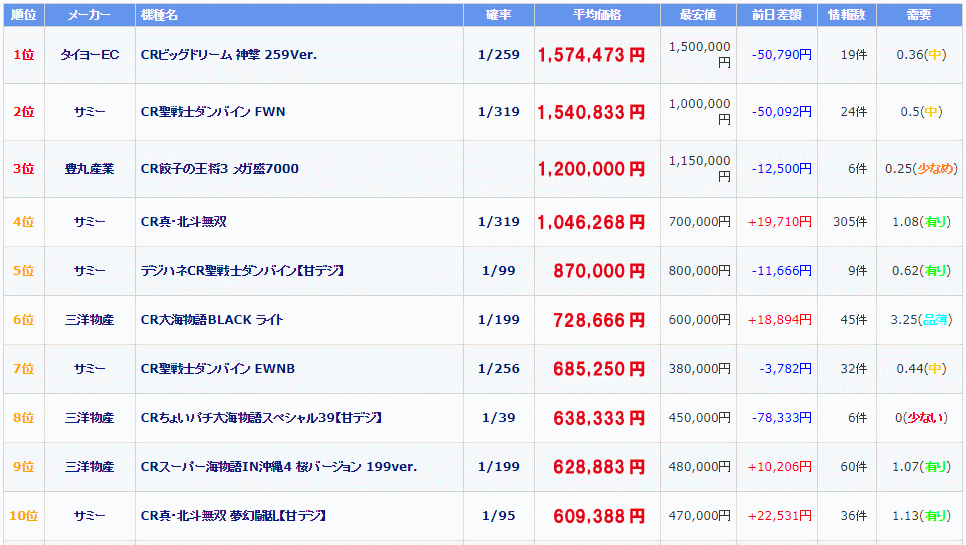Open CRちょいパチ大海物語スペシャル39【甘デジ】 link

[262, 418]
